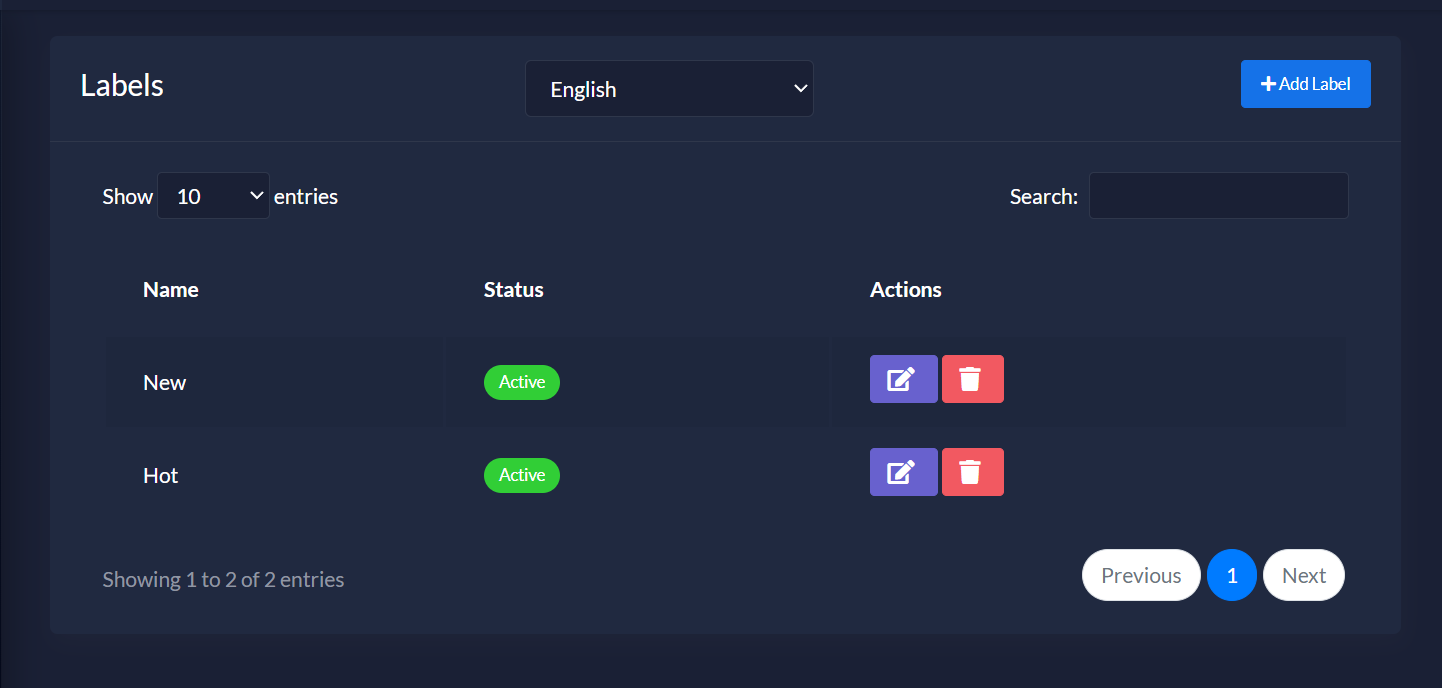Image resolution: width=1442 pixels, height=688 pixels.
Task: Delete the "New" label entry
Action: pos(972,379)
